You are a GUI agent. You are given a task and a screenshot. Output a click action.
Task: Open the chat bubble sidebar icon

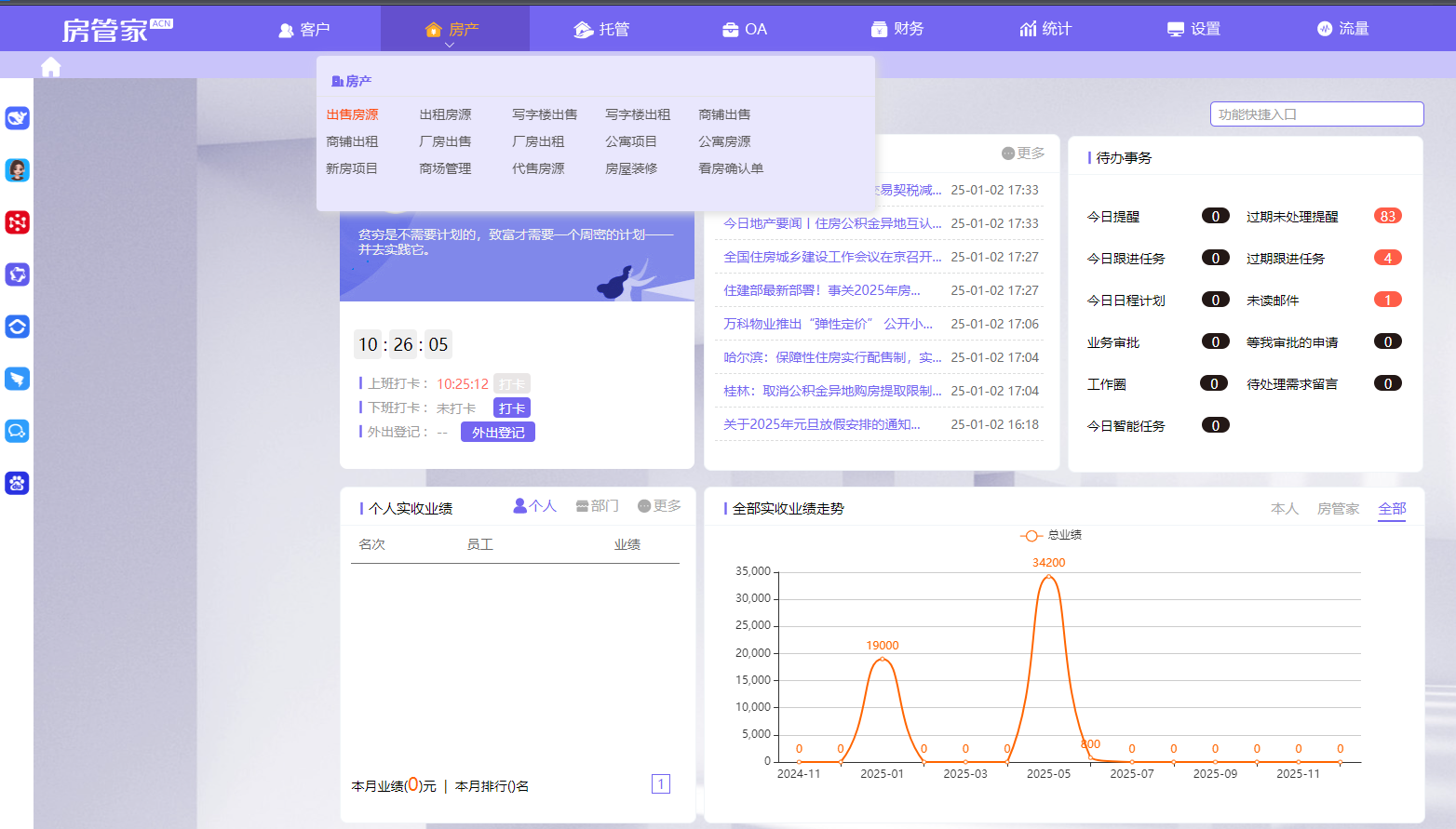(x=18, y=431)
